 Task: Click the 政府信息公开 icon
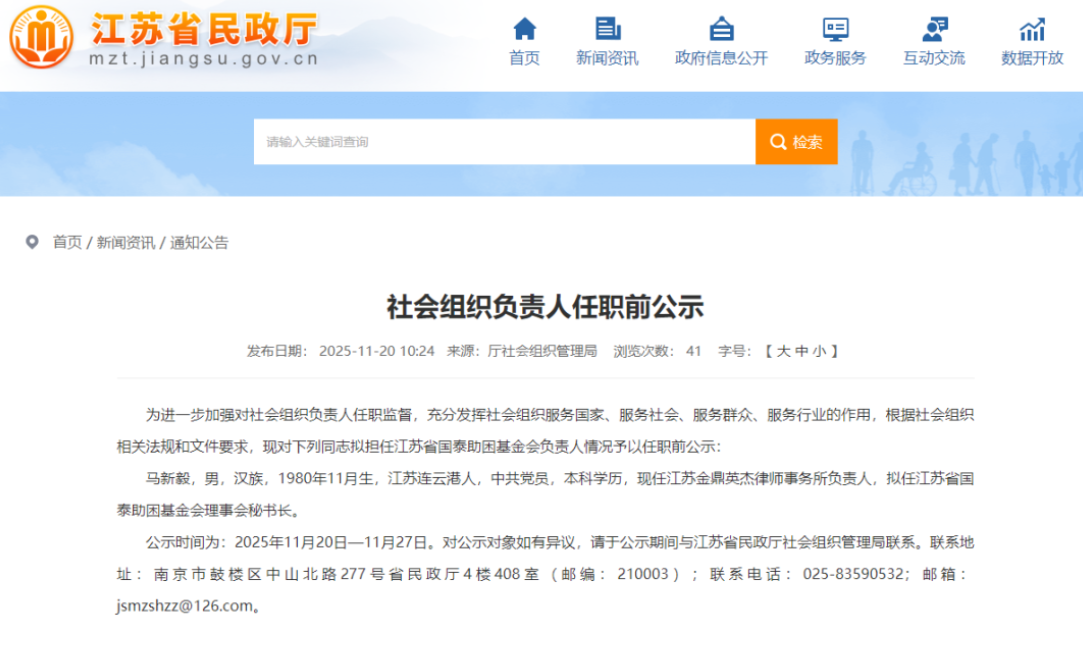[721, 27]
